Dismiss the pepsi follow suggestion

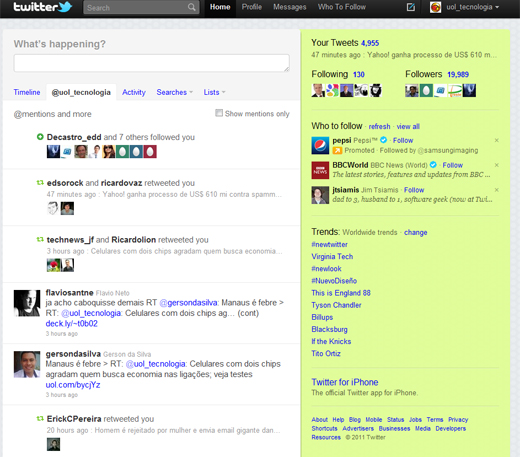(x=496, y=140)
